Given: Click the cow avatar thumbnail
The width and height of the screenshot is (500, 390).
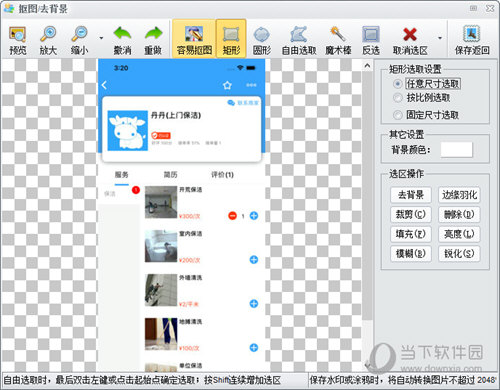Looking at the screenshot, I should coord(128,130).
